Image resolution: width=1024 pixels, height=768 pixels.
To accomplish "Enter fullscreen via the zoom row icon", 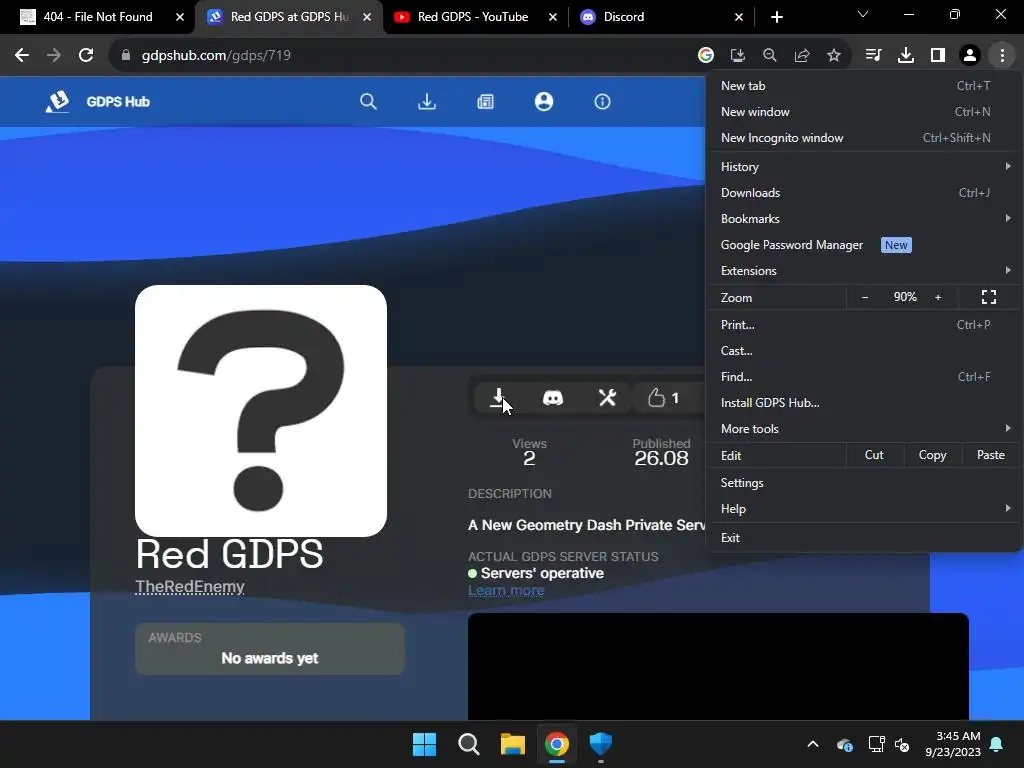I will [989, 297].
